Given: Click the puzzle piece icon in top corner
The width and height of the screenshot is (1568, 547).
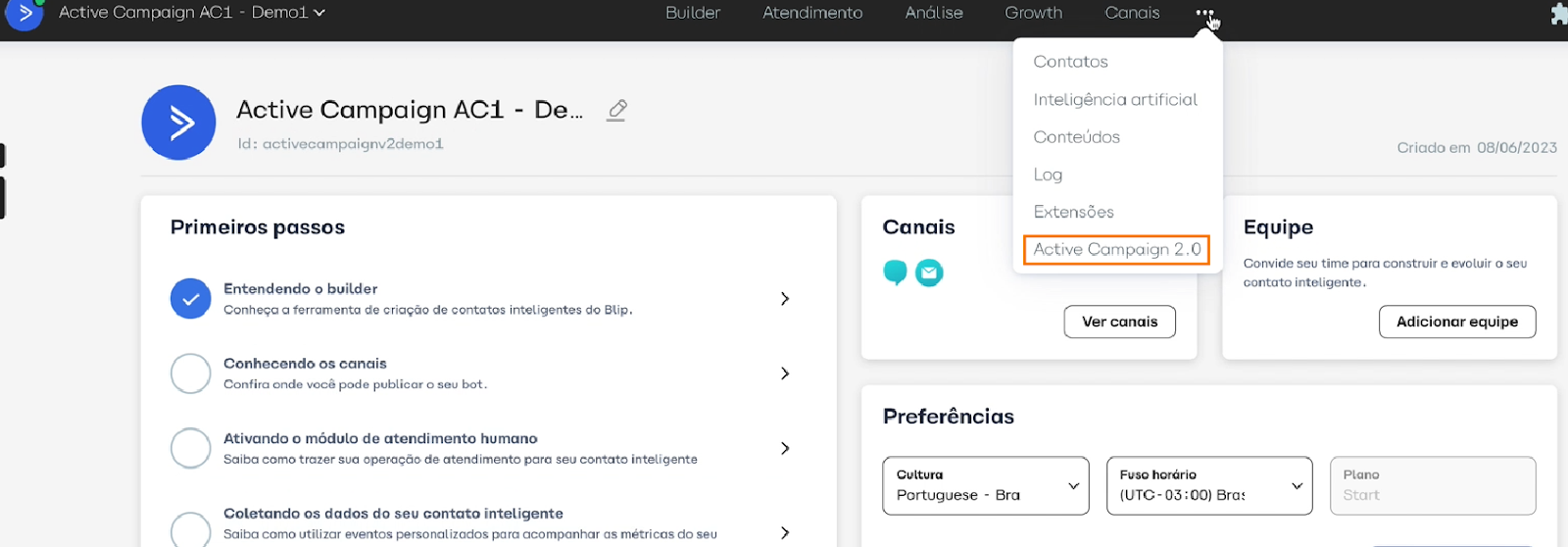Looking at the screenshot, I should (1558, 14).
